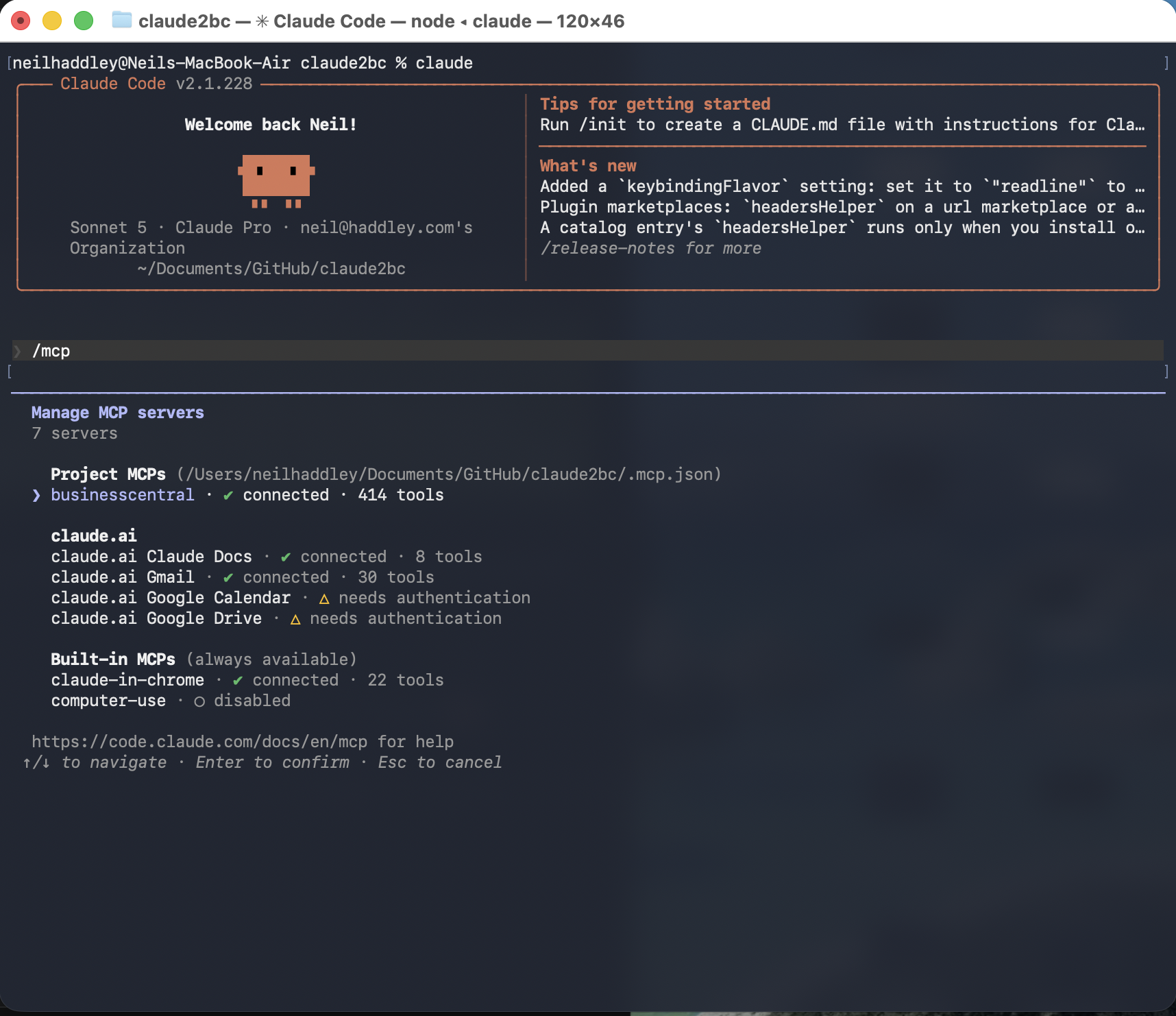This screenshot has height=1016, width=1176.
Task: Click the '8 tools' count
Action: point(449,557)
